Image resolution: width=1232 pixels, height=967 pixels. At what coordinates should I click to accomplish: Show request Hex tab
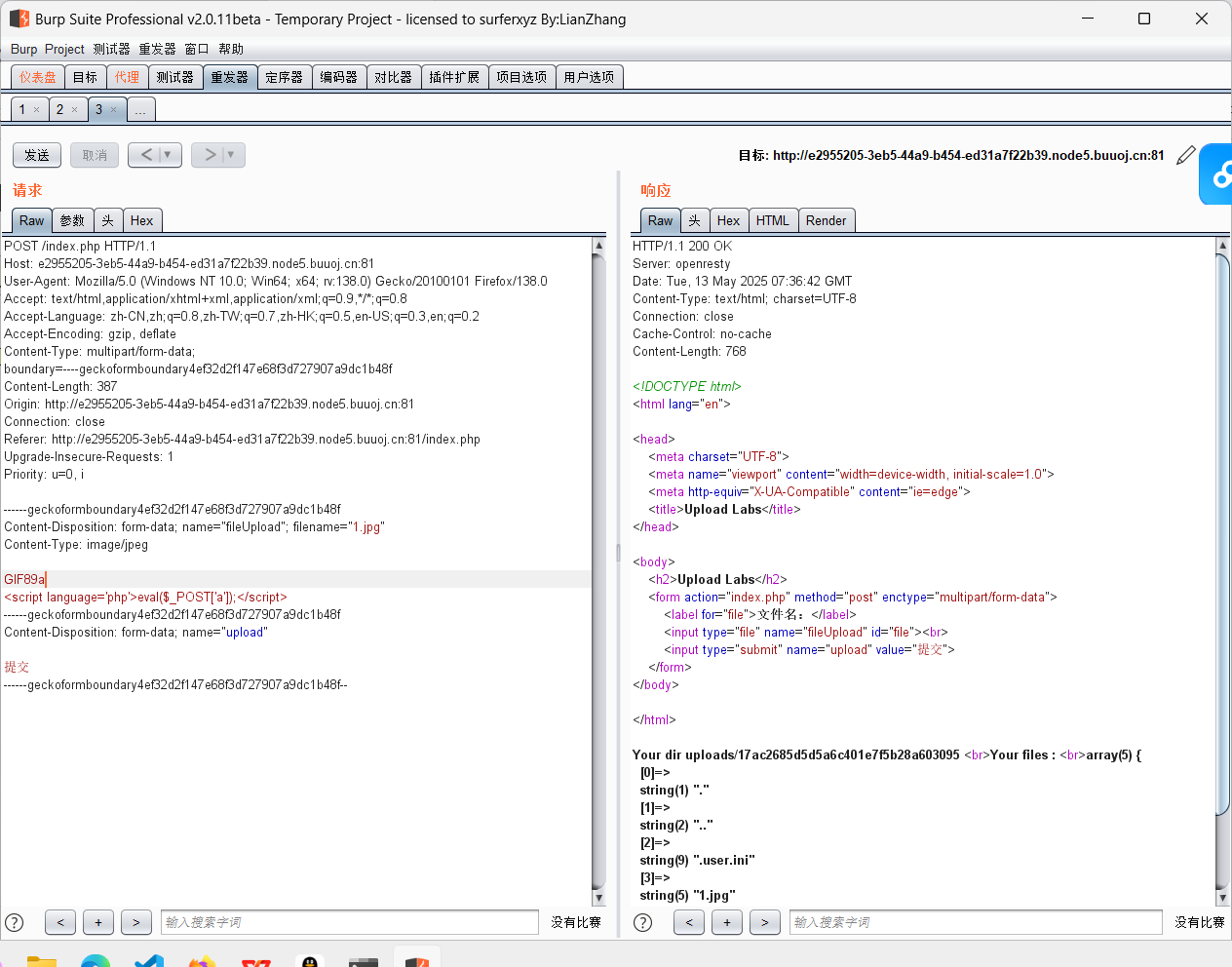click(x=142, y=220)
